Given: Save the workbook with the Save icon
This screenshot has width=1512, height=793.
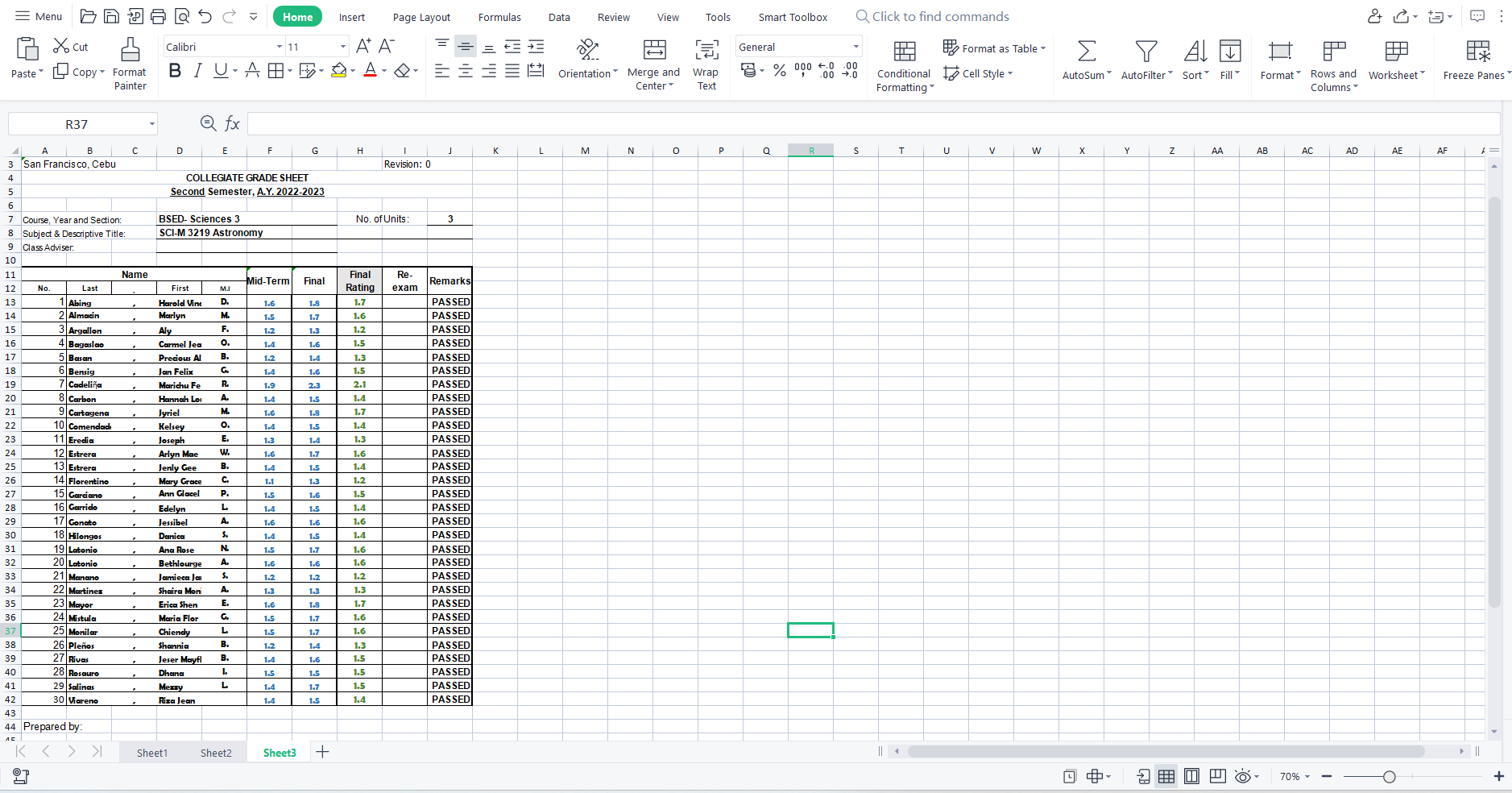Looking at the screenshot, I should tap(112, 16).
